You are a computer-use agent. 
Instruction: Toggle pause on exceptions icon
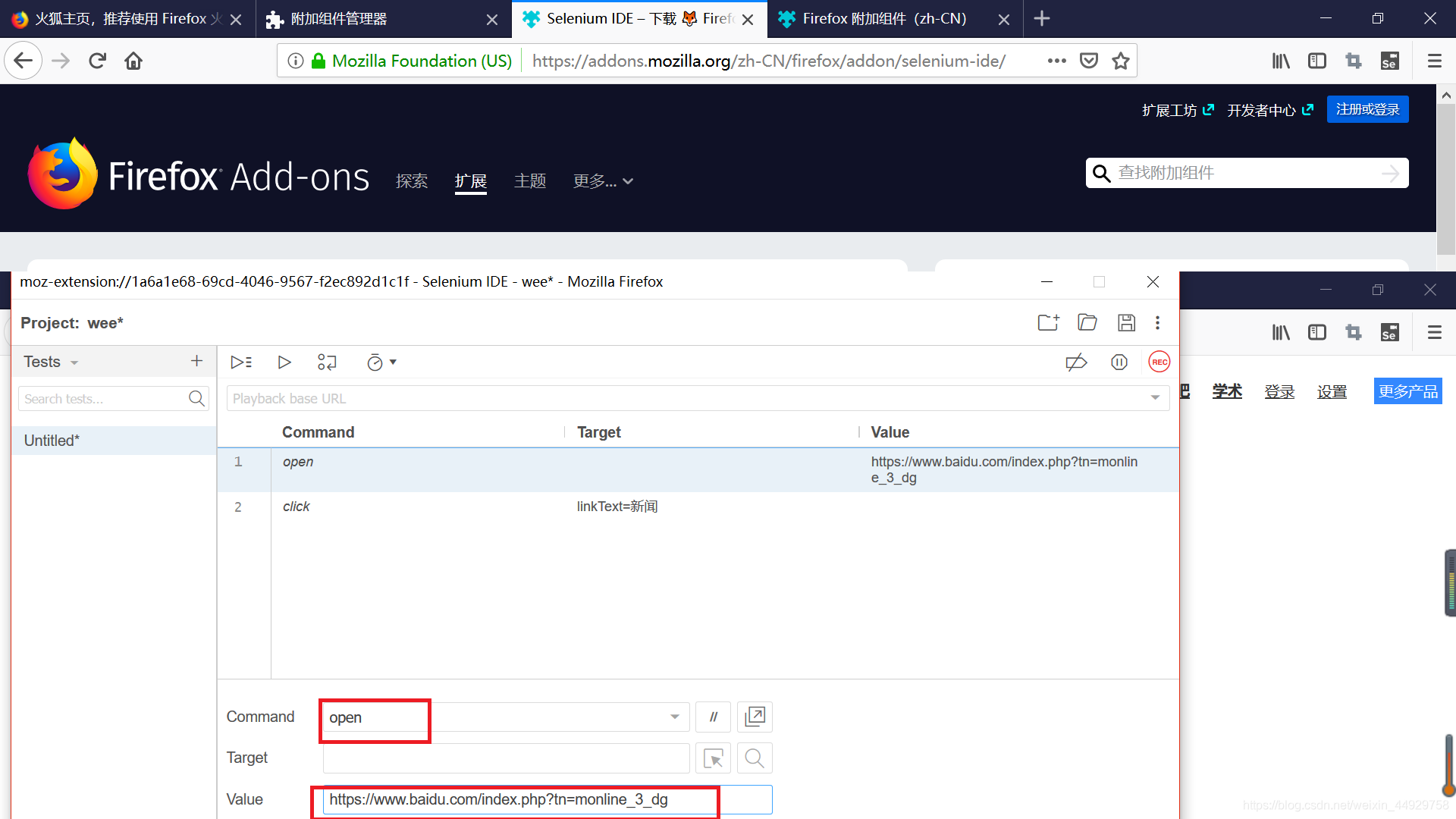coord(1119,362)
